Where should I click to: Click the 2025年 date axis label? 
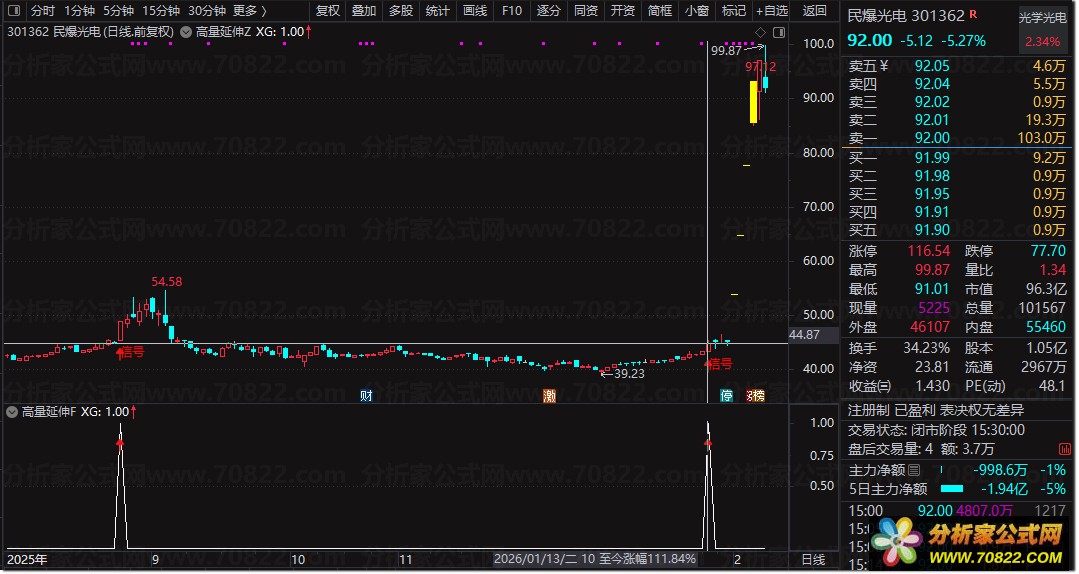click(x=27, y=560)
